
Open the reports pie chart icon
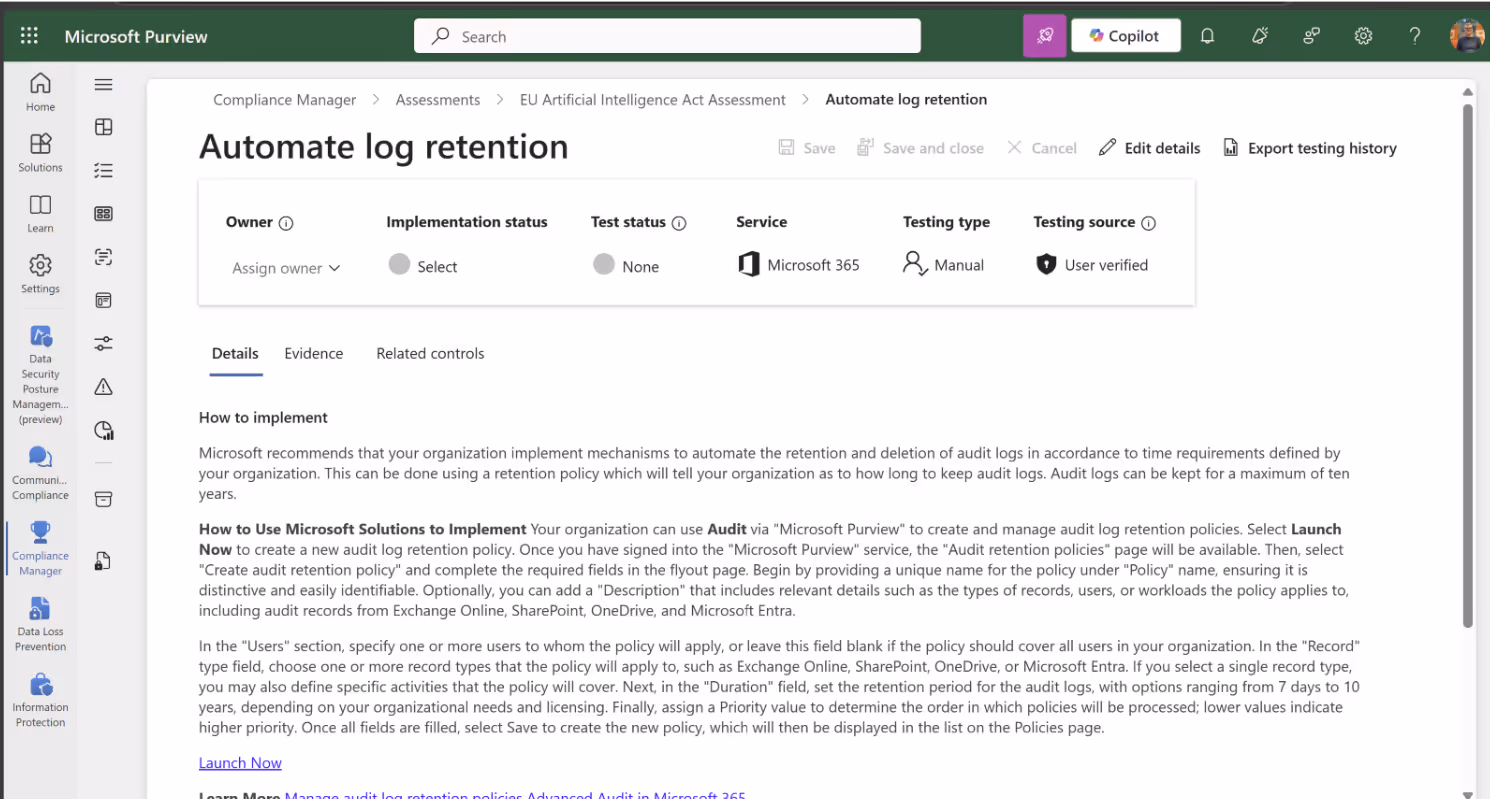tap(103, 430)
